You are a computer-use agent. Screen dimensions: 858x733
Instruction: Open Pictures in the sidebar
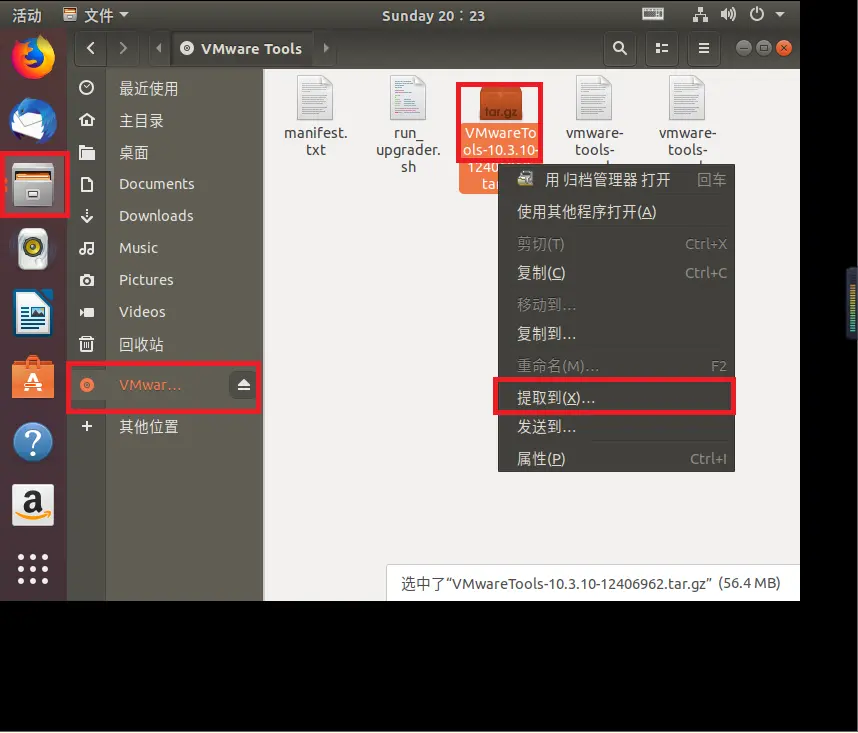point(165,280)
